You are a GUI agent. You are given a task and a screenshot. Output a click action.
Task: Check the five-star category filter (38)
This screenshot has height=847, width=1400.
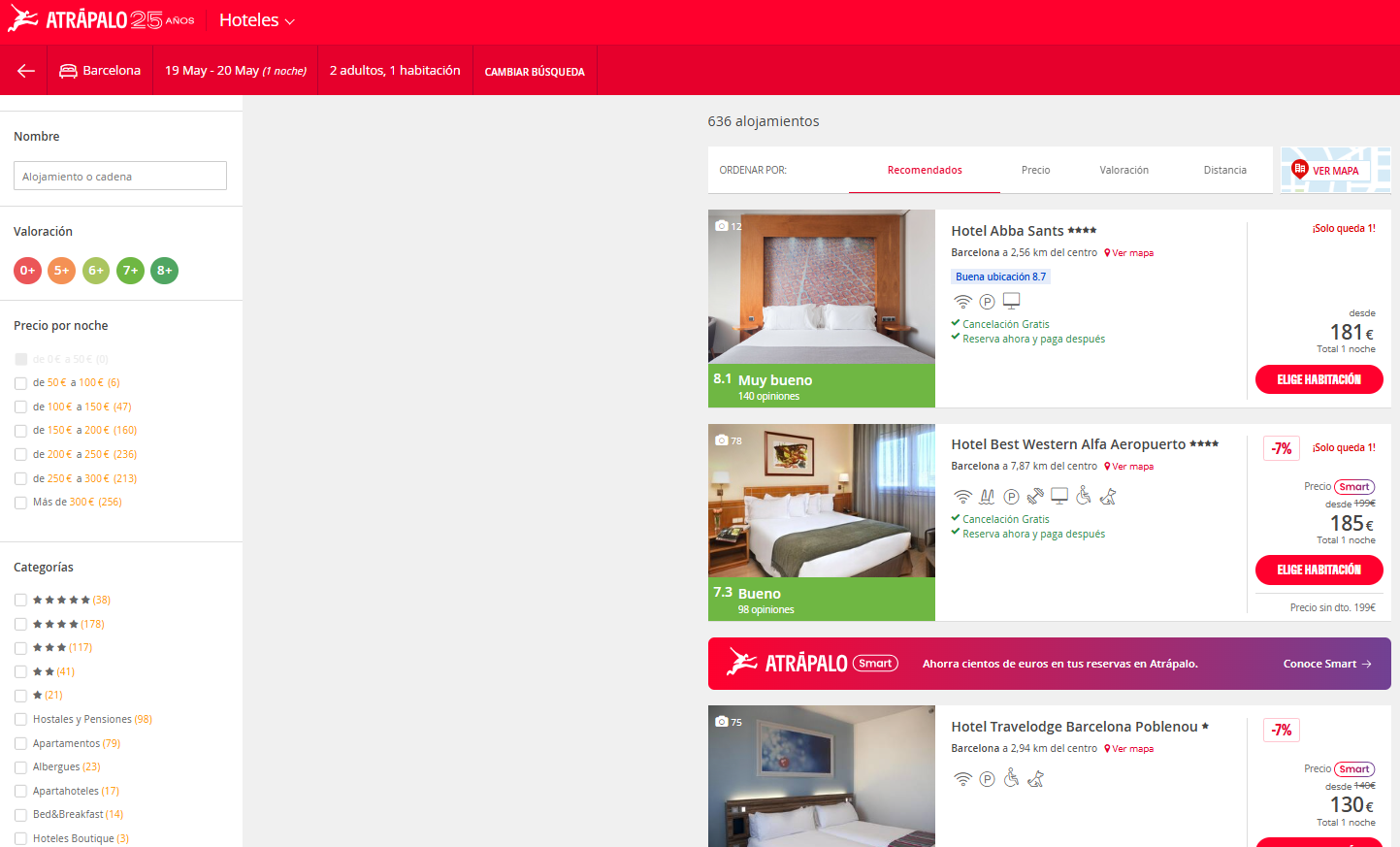(20, 601)
